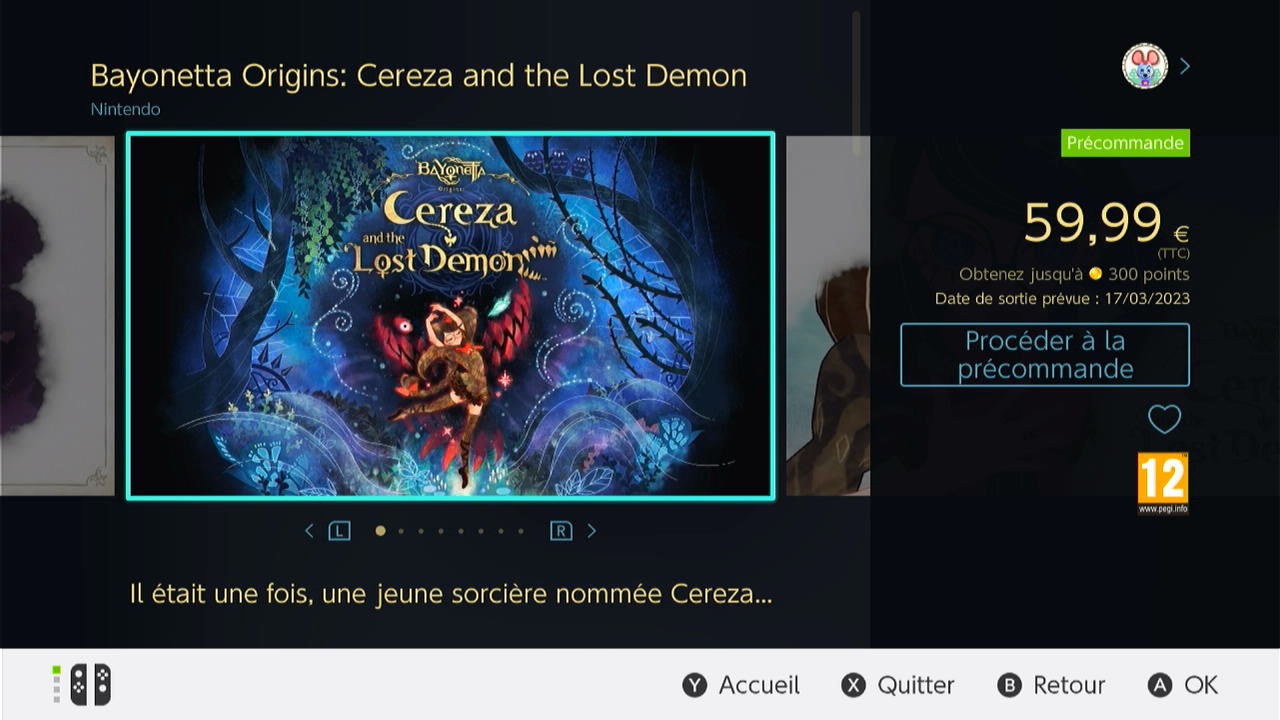Select the first carousel page dot
1280x720 pixels.
click(x=380, y=531)
